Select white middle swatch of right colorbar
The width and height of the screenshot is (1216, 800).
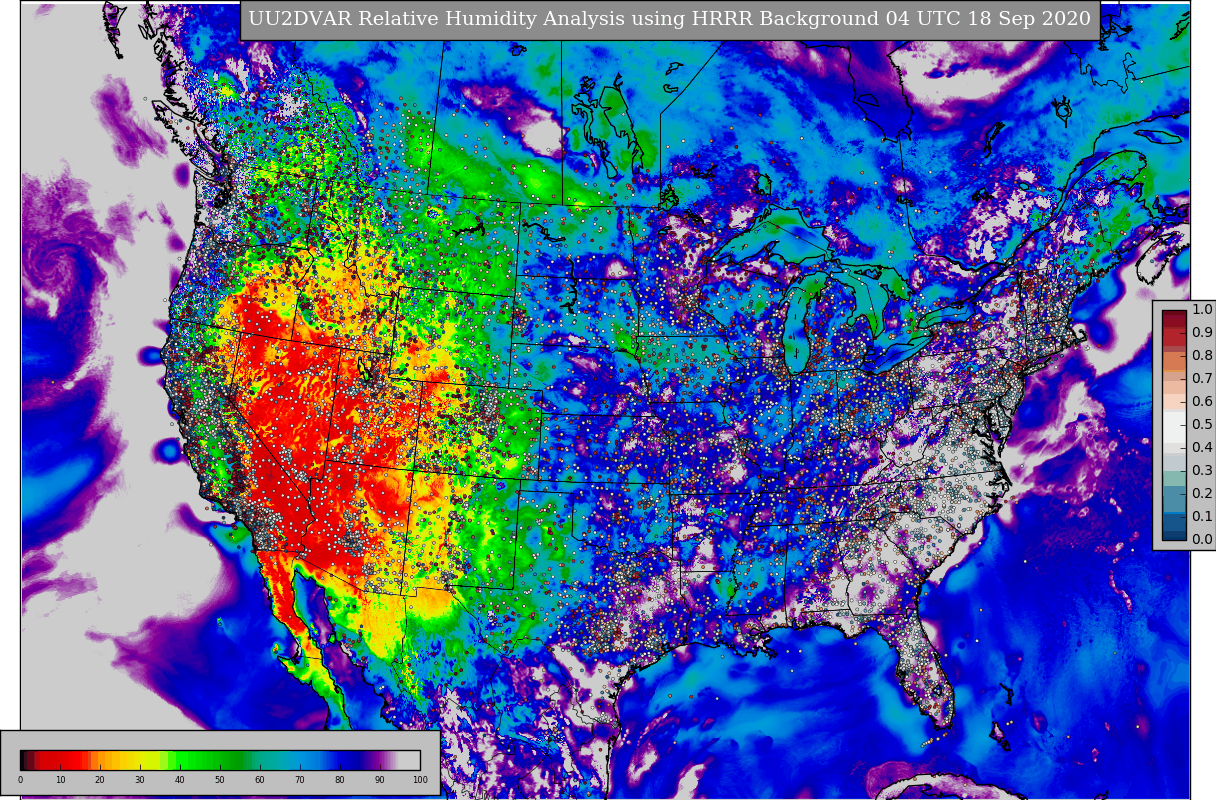click(x=1174, y=425)
